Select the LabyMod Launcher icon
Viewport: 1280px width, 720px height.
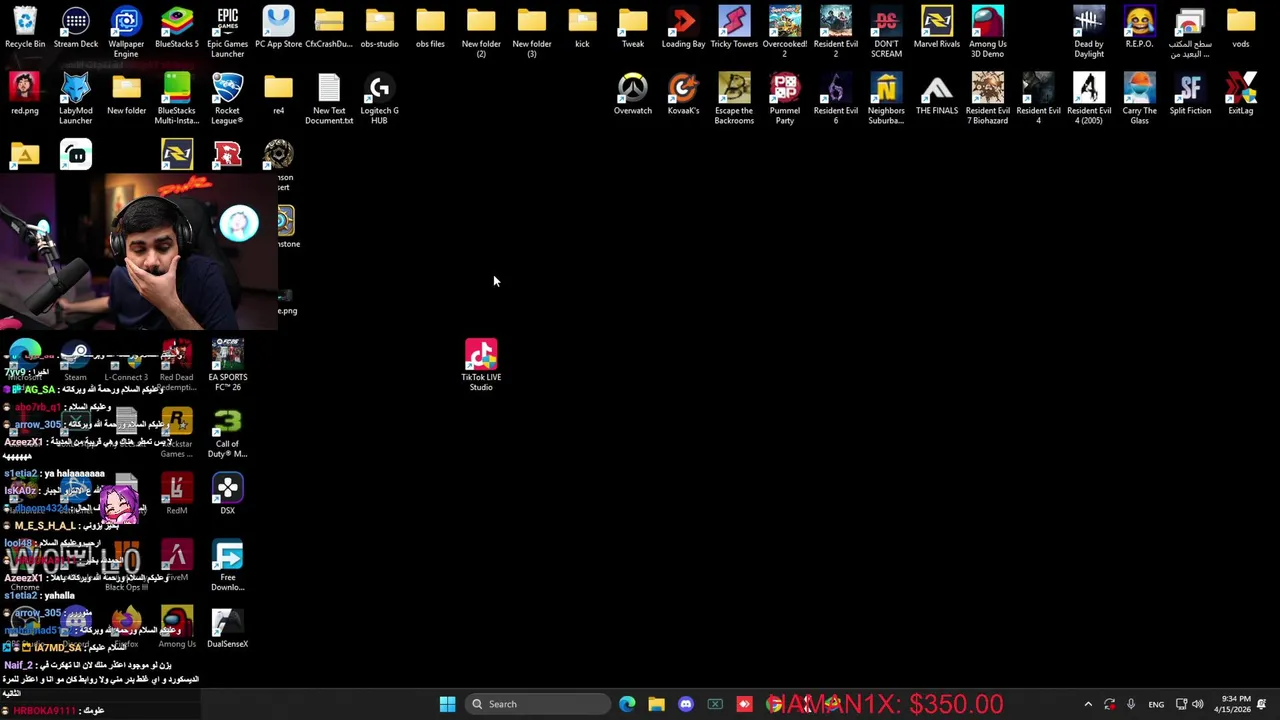point(76,98)
